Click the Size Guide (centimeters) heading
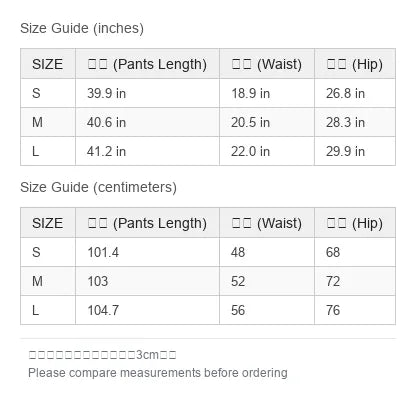 98,187
